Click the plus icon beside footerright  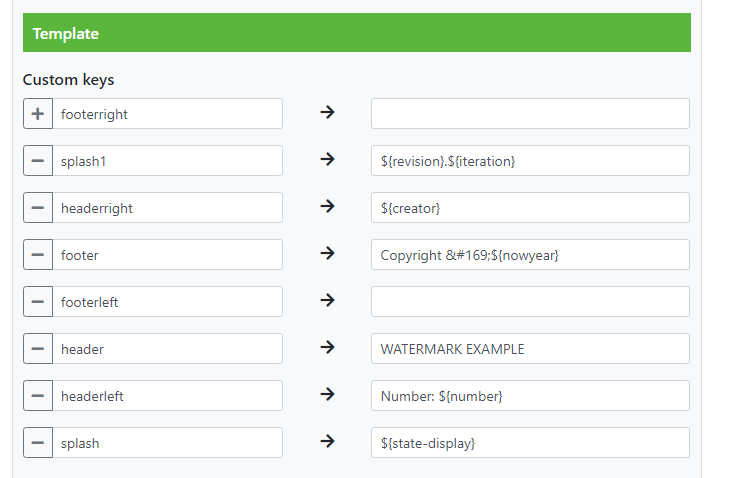[38, 114]
